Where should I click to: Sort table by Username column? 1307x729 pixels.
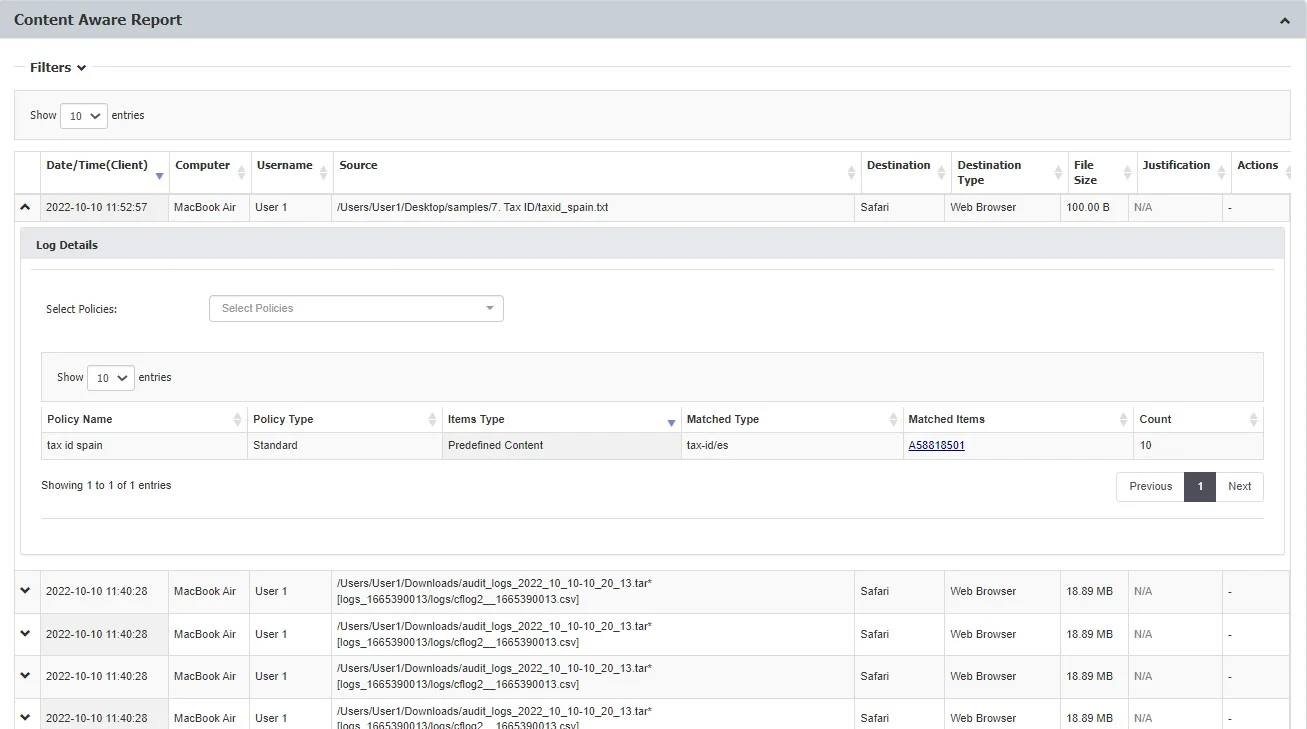[x=324, y=172]
